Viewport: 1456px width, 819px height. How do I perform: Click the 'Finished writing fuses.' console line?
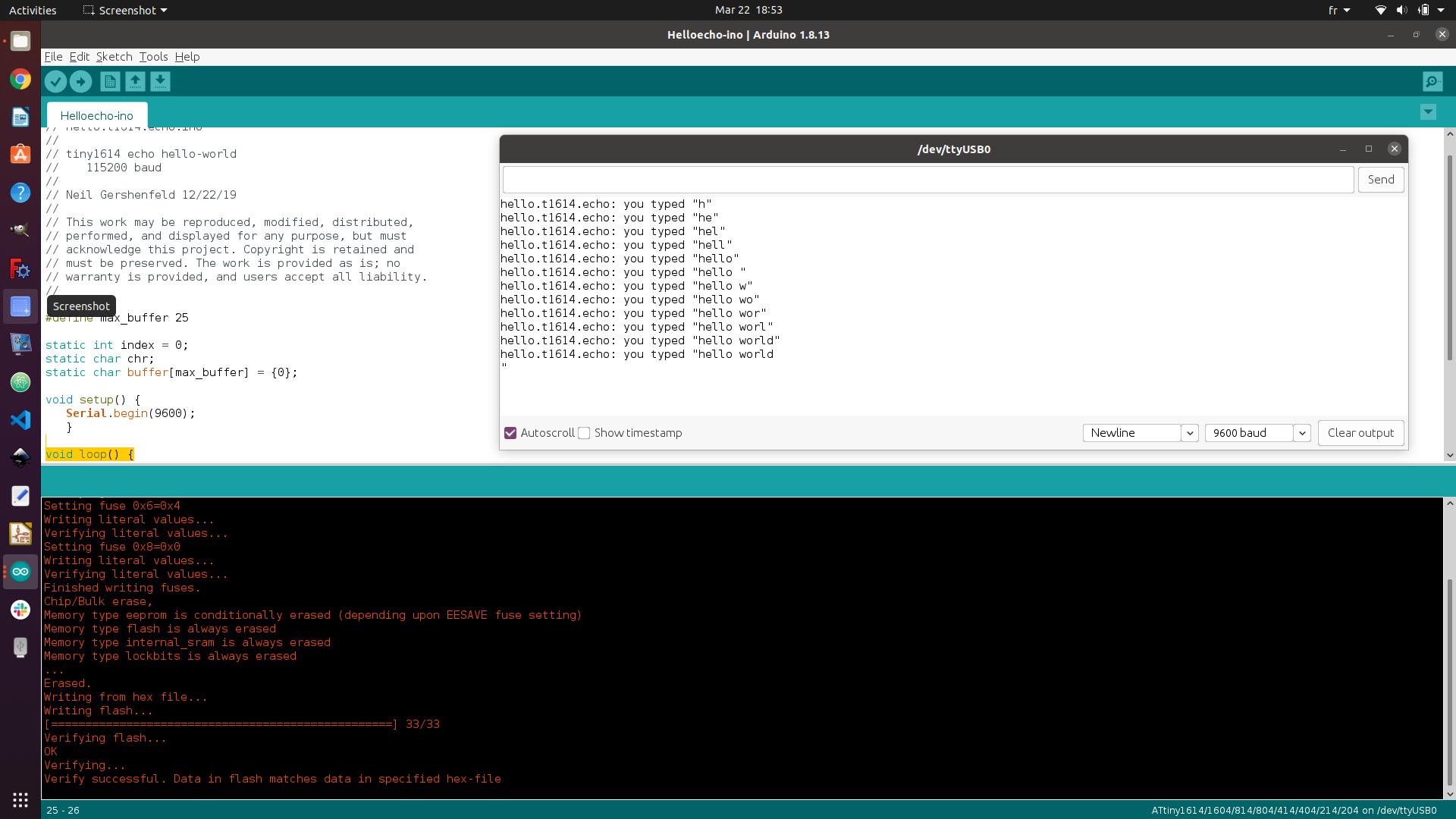coord(122,588)
